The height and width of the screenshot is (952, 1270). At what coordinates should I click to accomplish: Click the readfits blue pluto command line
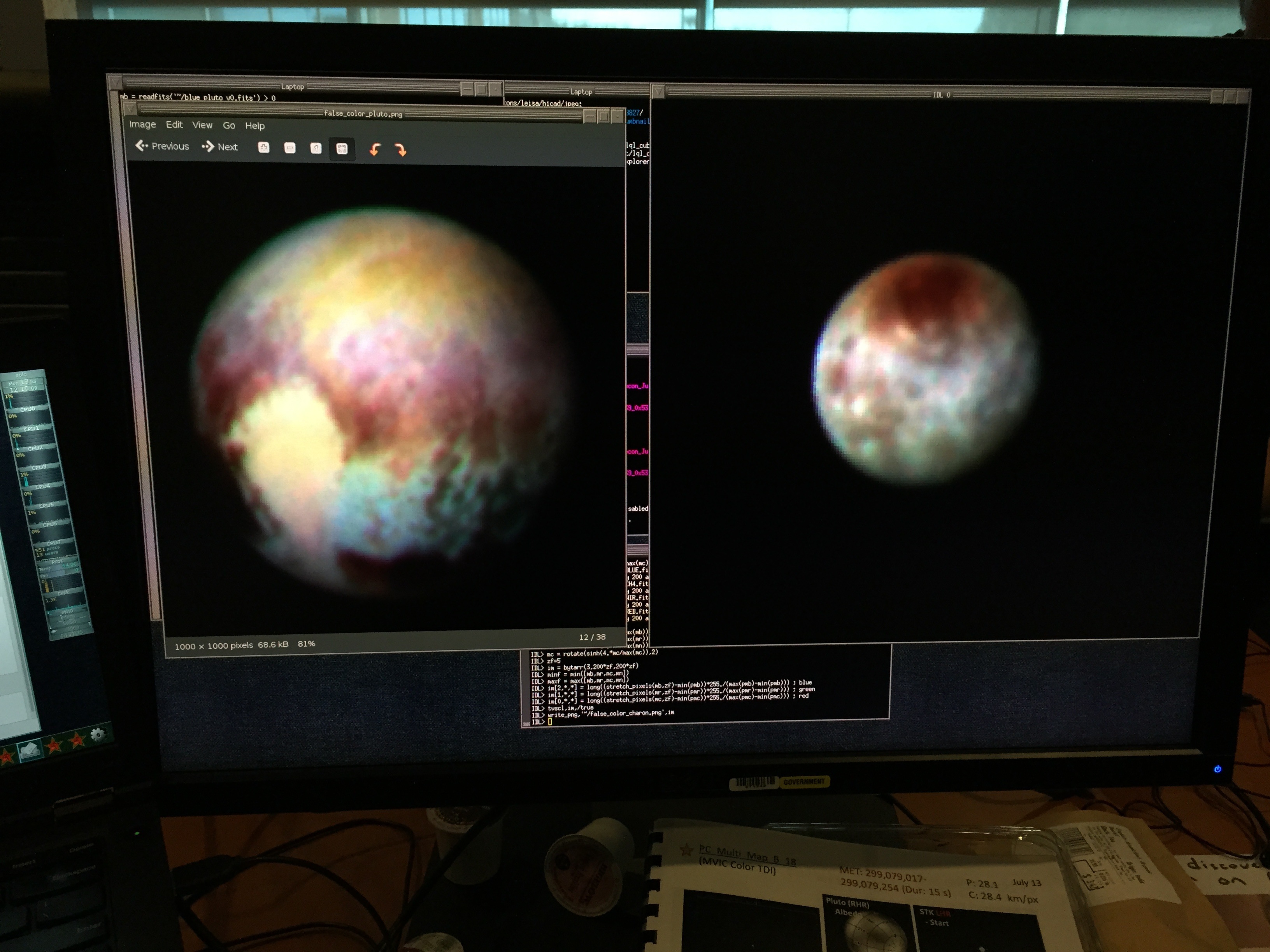click(198, 98)
